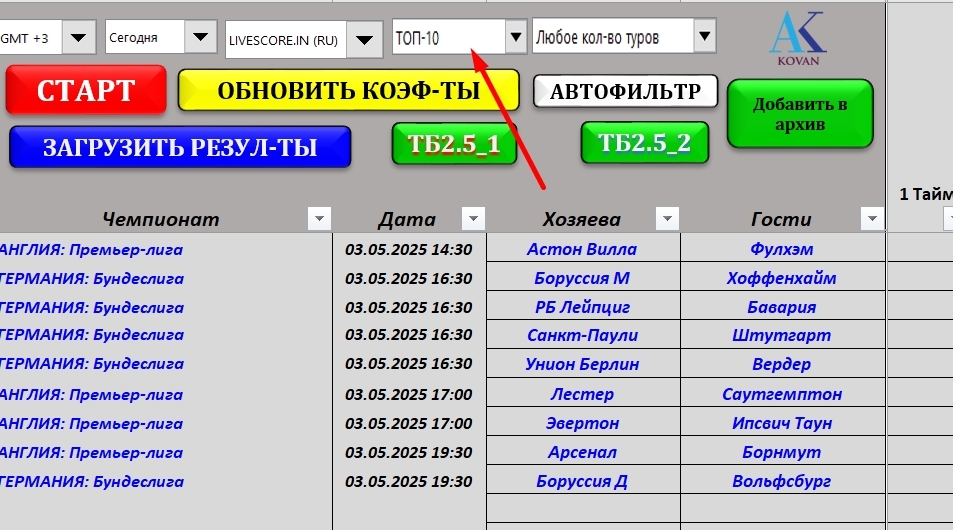Select the Фулхэм cell
Image resolution: width=953 pixels, height=530 pixels.
782,249
